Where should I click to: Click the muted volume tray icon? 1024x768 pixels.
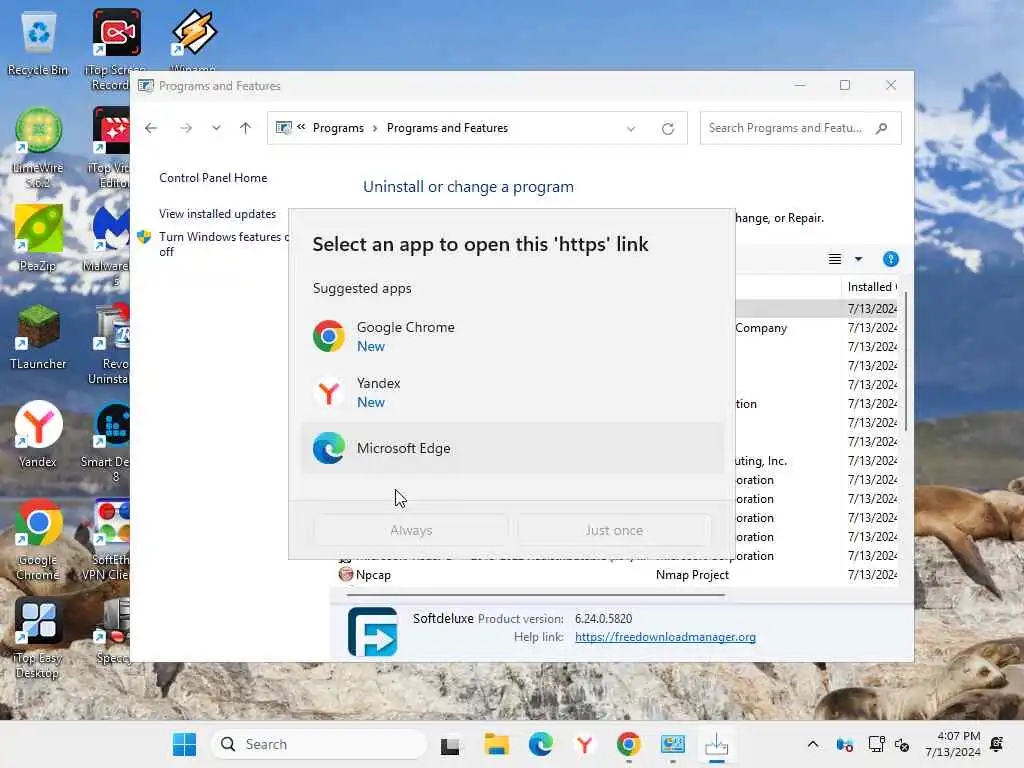coord(902,744)
